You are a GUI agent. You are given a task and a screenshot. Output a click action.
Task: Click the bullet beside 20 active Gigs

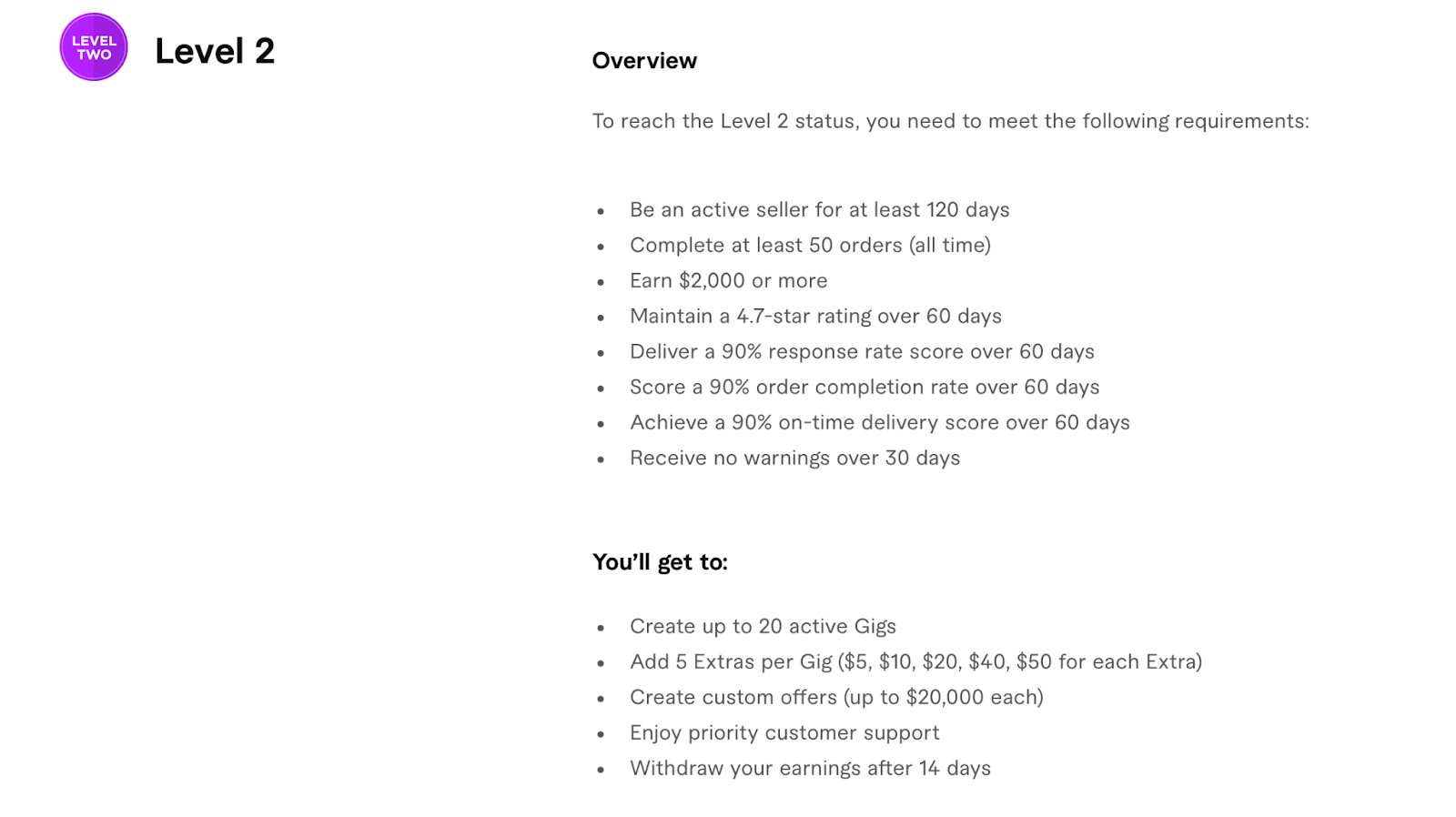(x=601, y=629)
